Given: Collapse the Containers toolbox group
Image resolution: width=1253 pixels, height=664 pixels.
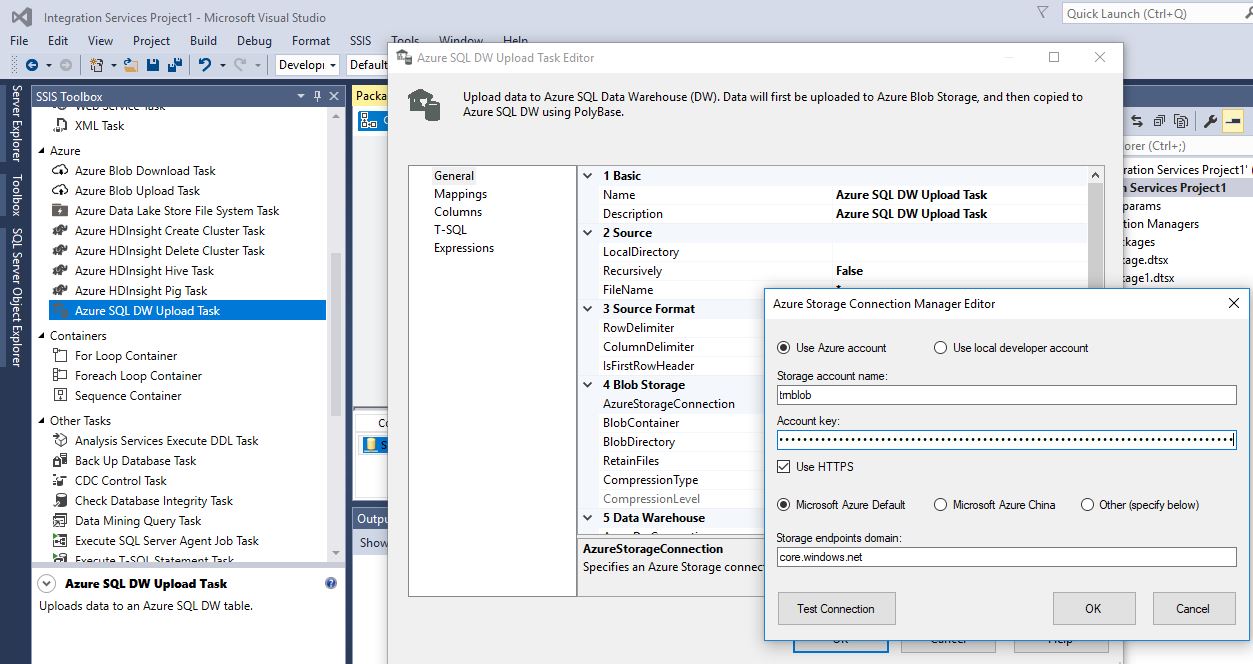Looking at the screenshot, I should pos(41,336).
